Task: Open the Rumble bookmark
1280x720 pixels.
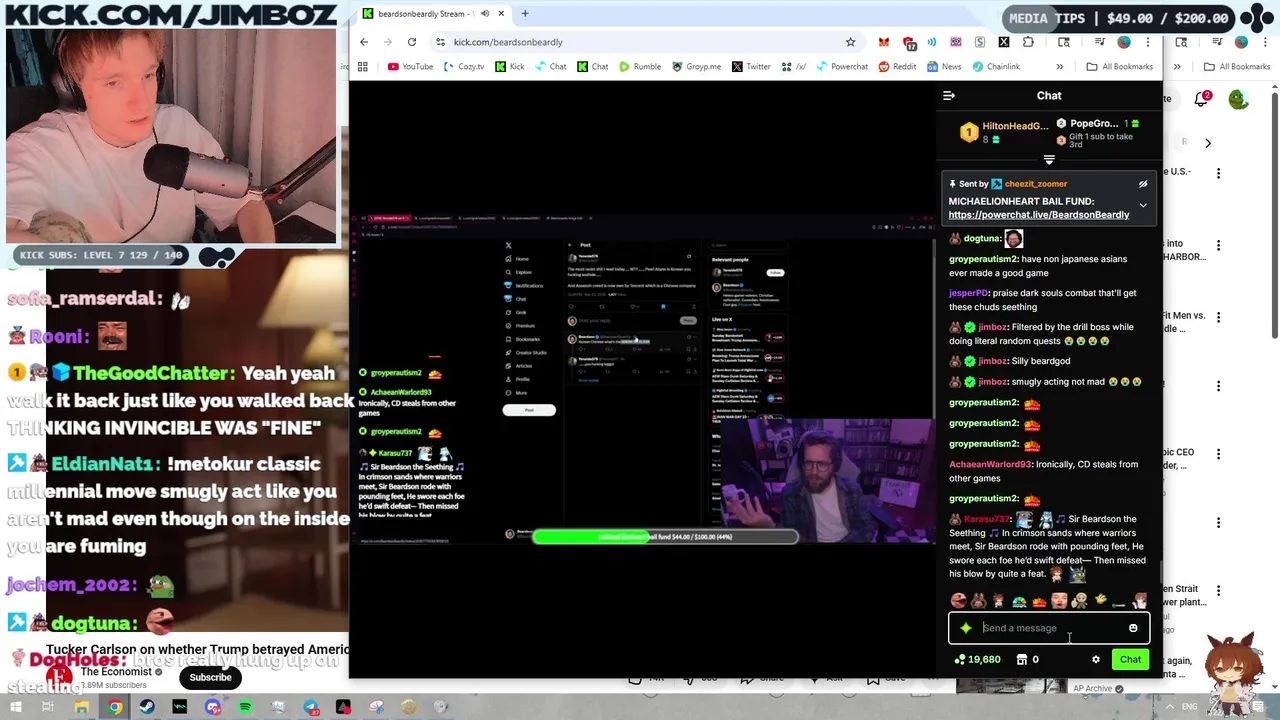Action: pyautogui.click(x=640, y=67)
